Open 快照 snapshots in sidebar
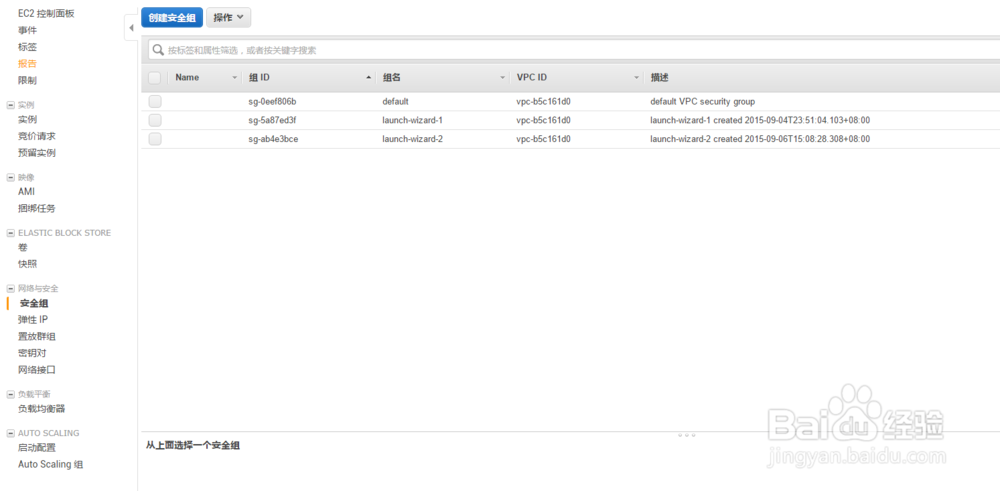The height and width of the screenshot is (491, 1000). coord(27,264)
